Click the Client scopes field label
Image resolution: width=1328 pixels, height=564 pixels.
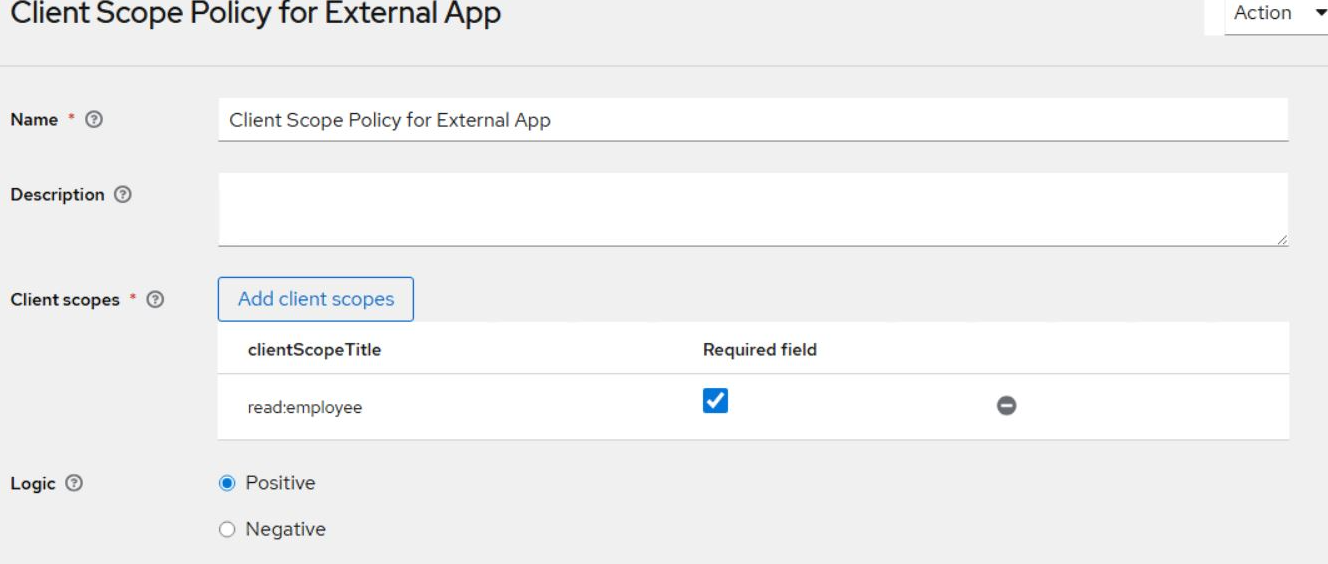click(x=65, y=300)
